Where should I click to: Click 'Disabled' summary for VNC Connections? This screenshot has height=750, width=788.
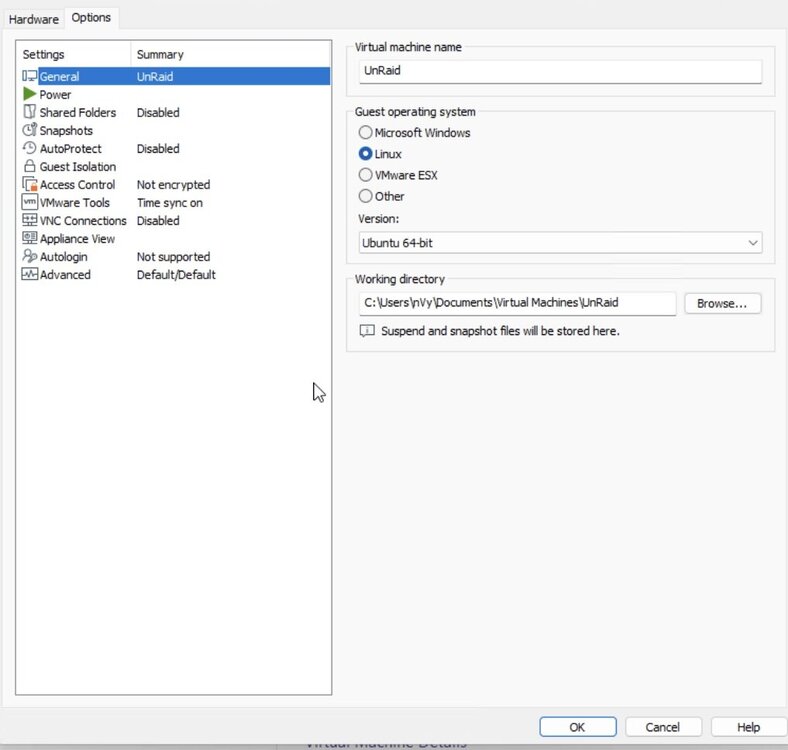pyautogui.click(x=158, y=220)
